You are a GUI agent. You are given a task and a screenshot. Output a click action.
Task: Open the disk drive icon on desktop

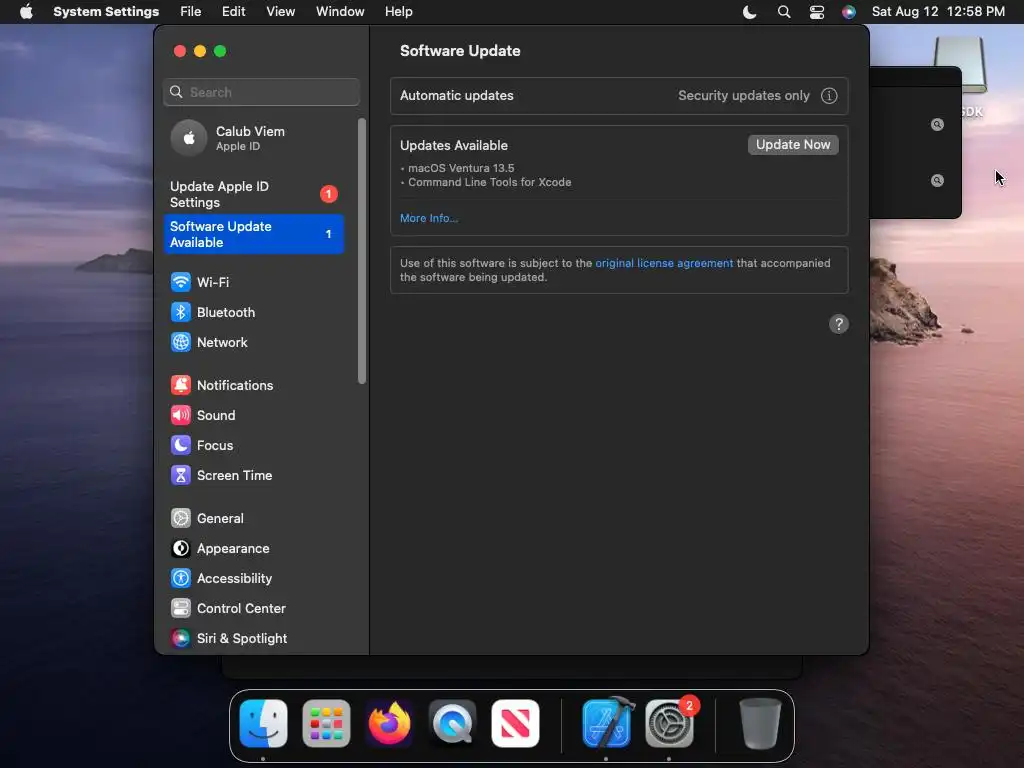pos(959,64)
